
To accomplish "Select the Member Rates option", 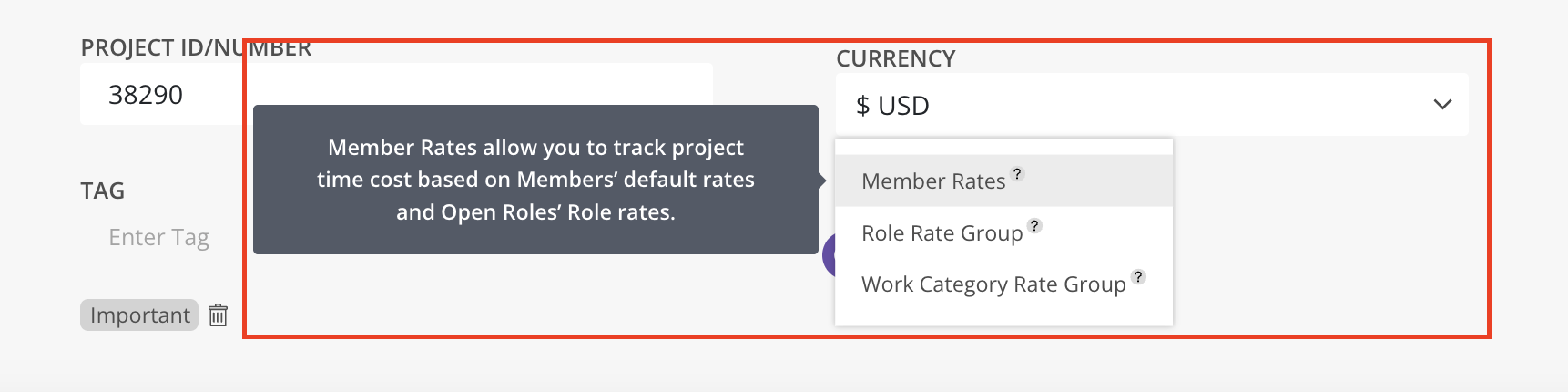I will [1003, 181].
